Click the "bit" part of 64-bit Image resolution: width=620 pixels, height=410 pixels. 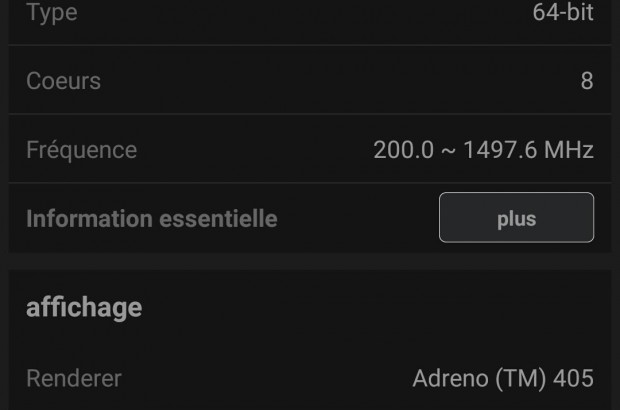pyautogui.click(x=578, y=13)
